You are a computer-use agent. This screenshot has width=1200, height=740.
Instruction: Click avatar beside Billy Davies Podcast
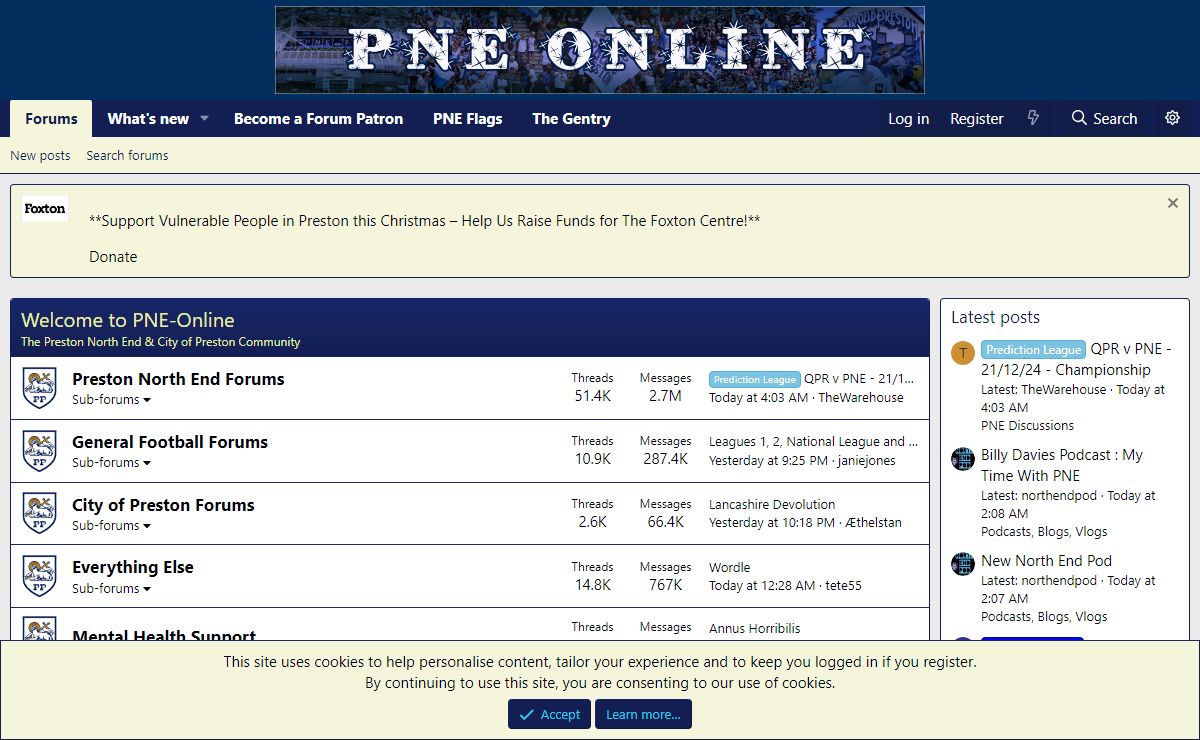(963, 458)
